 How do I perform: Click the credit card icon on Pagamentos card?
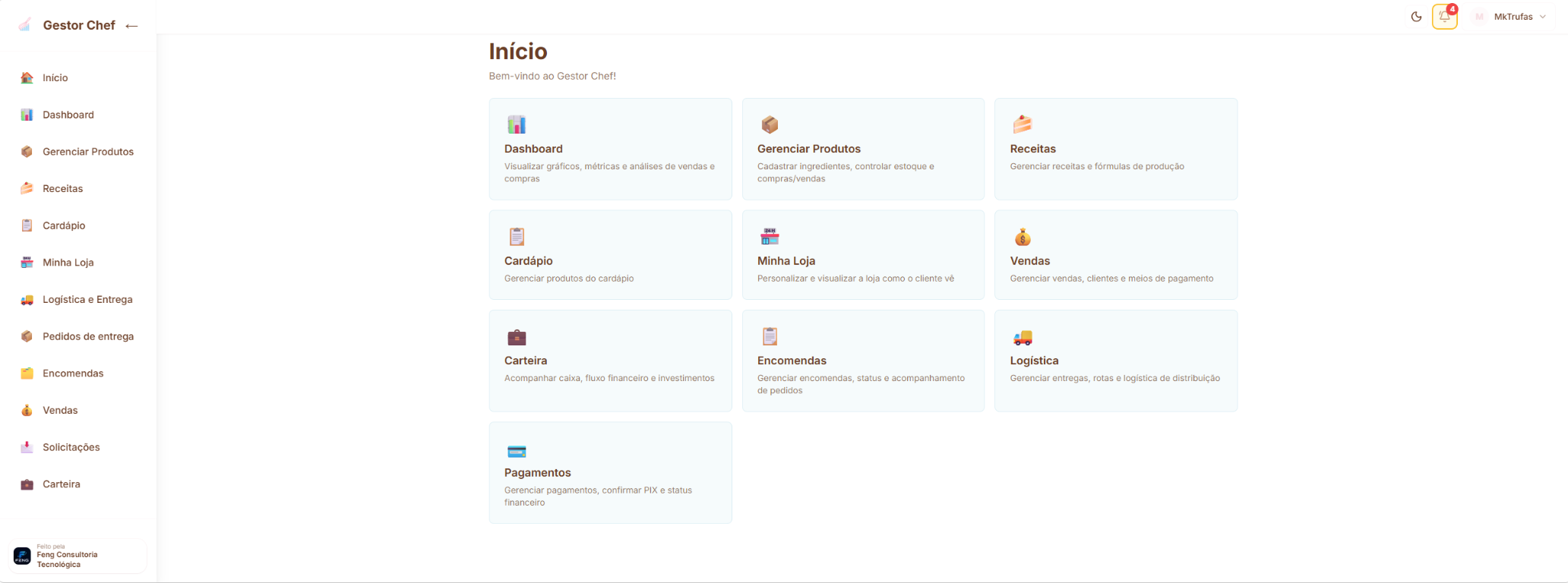pos(517,452)
